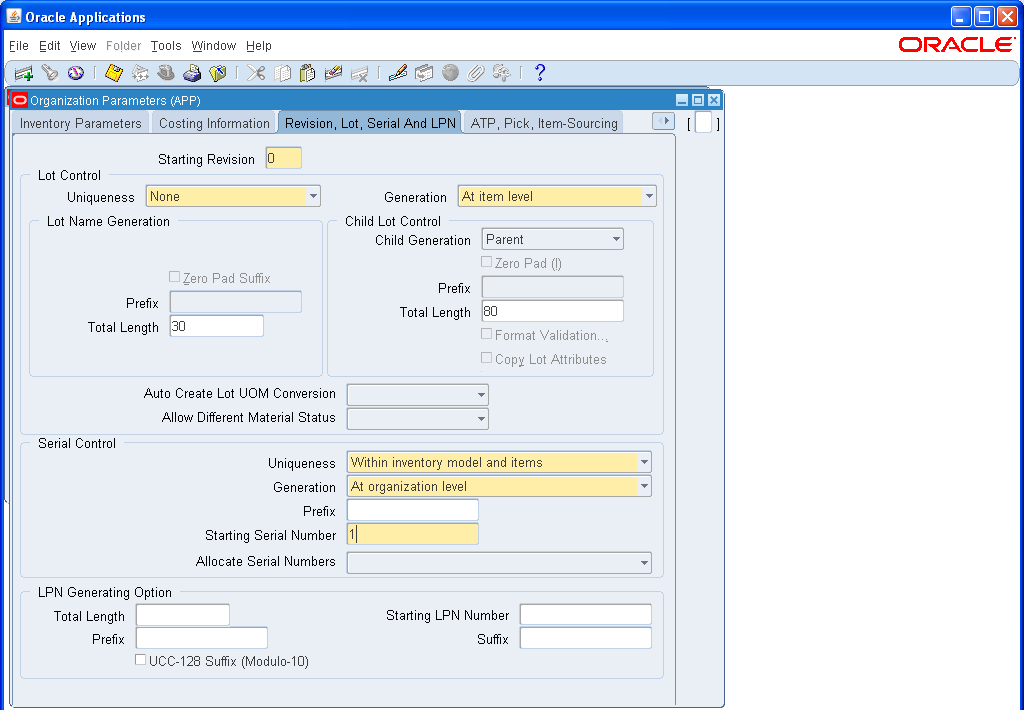Open Allow Different Material Status dropdown
The height and width of the screenshot is (710, 1024).
click(481, 419)
